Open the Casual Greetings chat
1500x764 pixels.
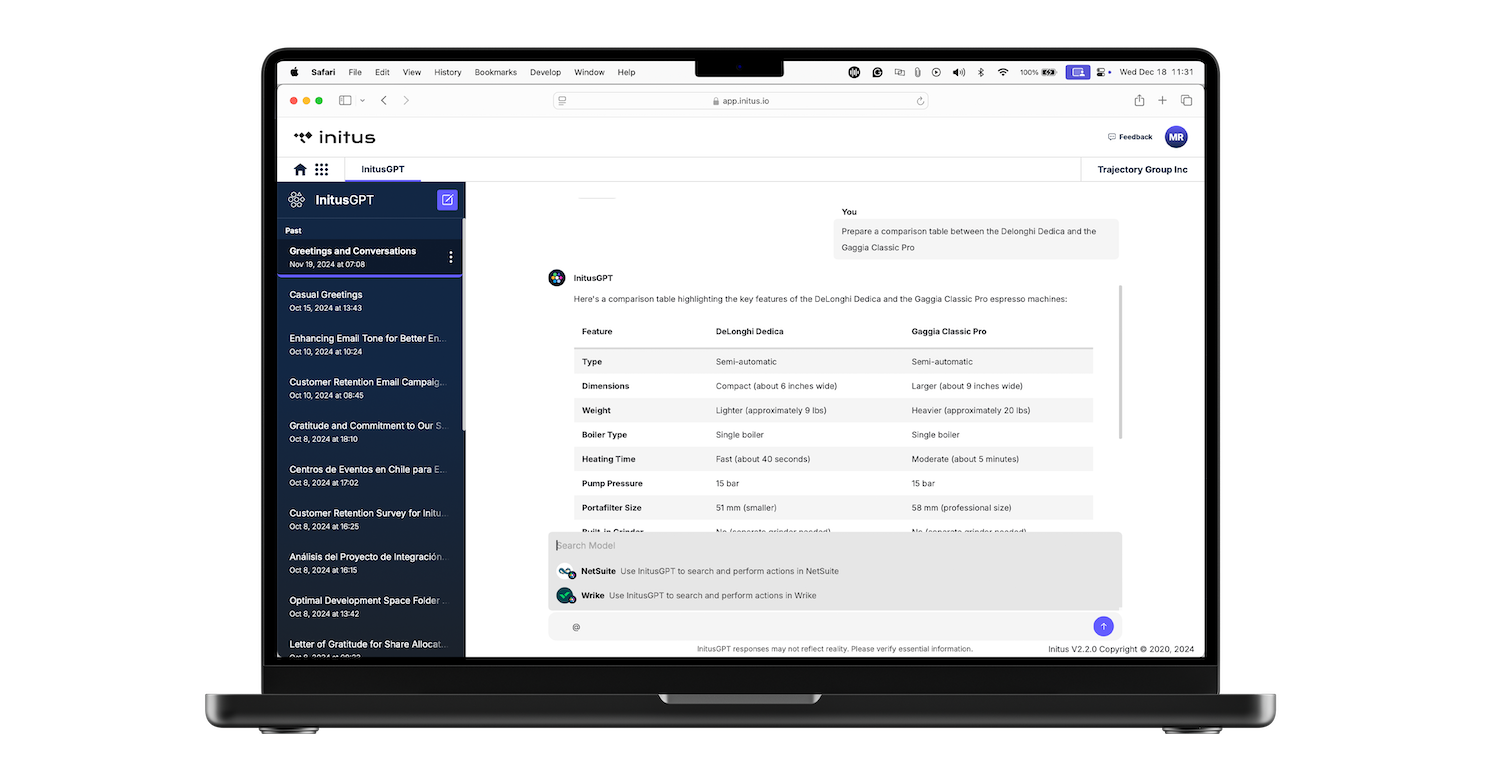point(369,301)
